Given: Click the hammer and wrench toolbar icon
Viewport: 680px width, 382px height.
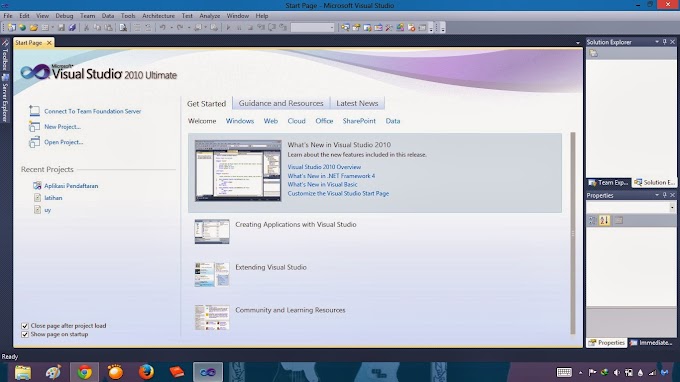Looking at the screenshot, I should (389, 27).
